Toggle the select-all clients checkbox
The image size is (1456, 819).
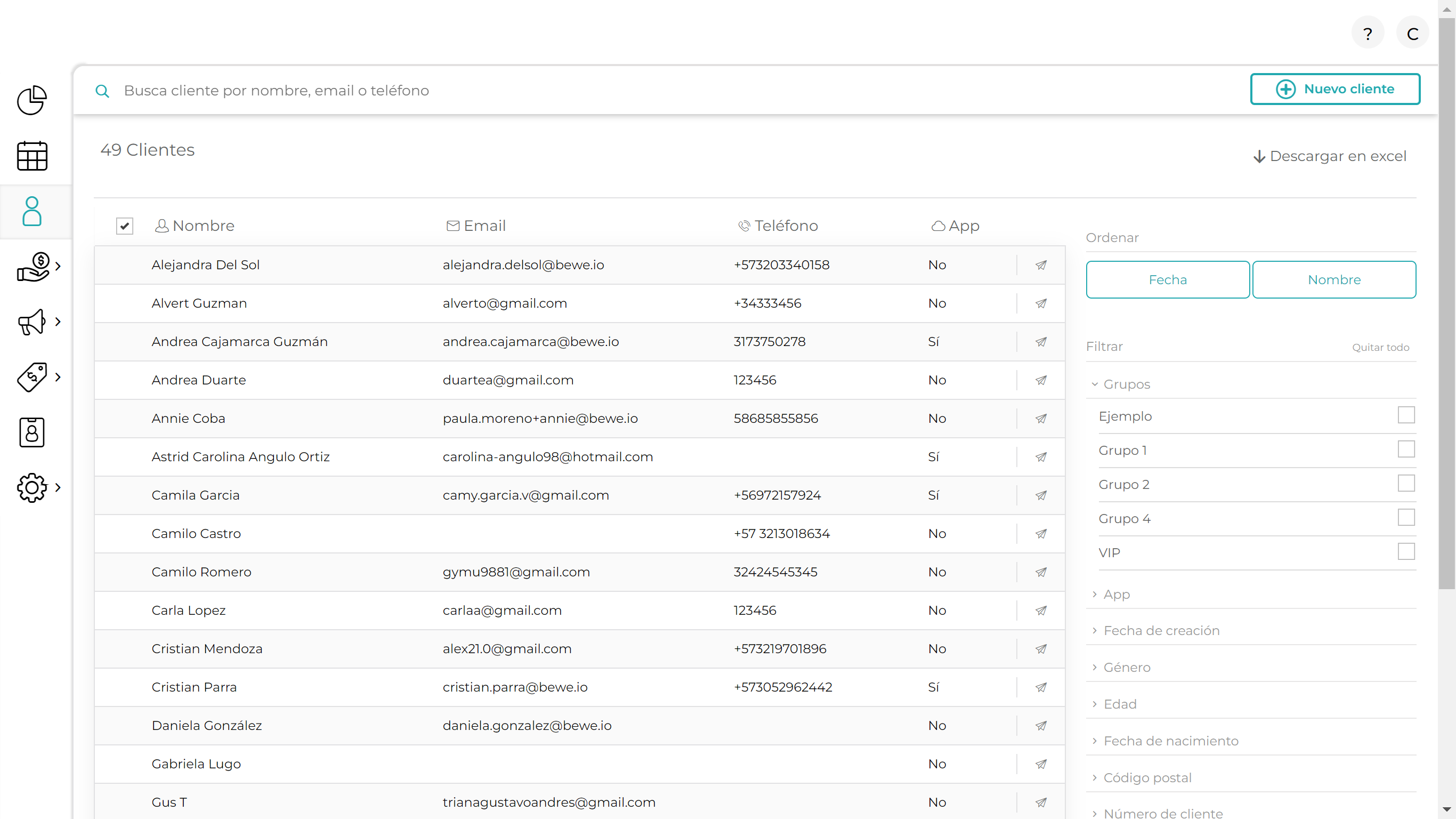[124, 226]
